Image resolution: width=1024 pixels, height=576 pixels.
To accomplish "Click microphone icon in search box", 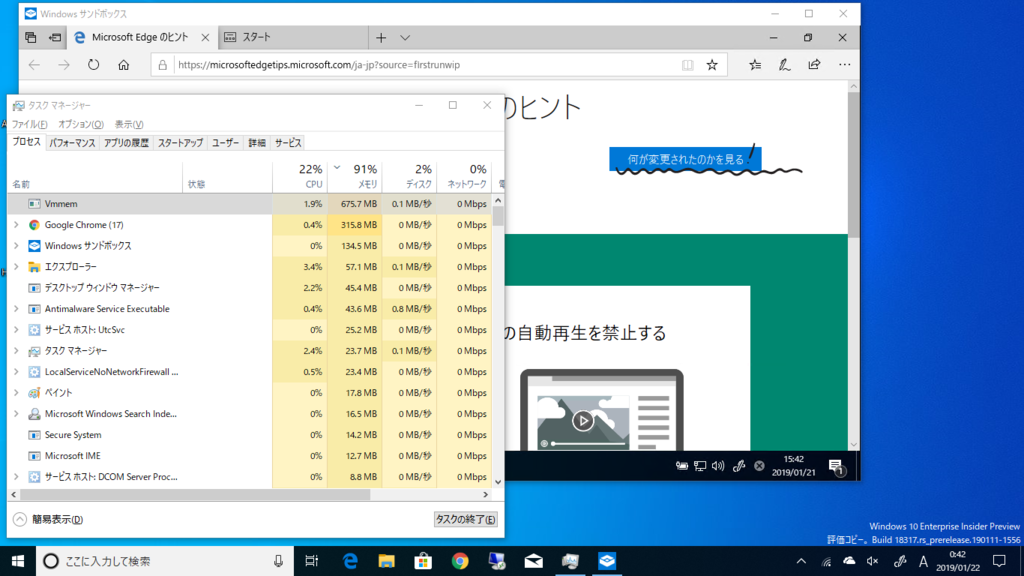I will pyautogui.click(x=278, y=561).
